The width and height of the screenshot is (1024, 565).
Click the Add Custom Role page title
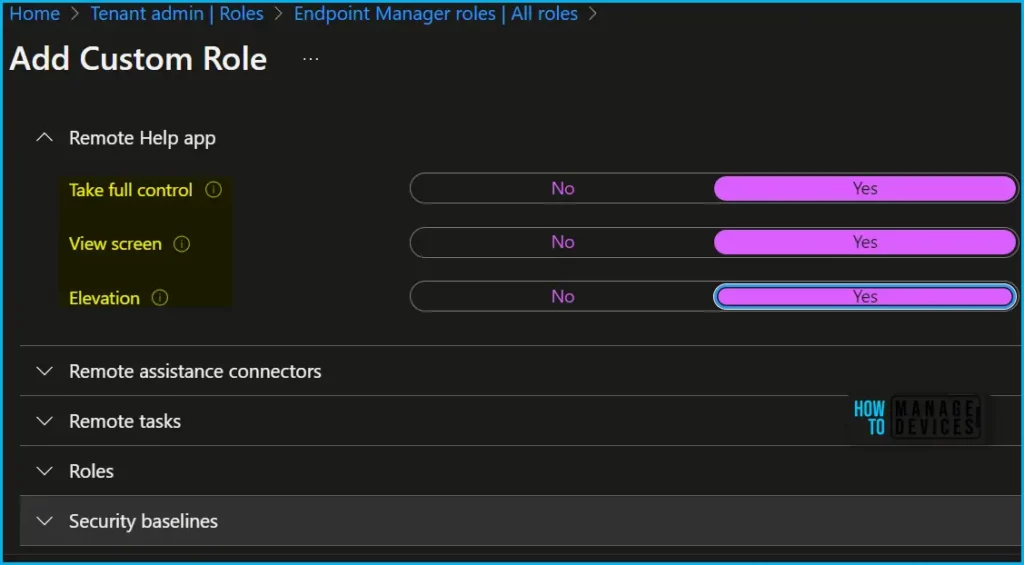tap(138, 59)
